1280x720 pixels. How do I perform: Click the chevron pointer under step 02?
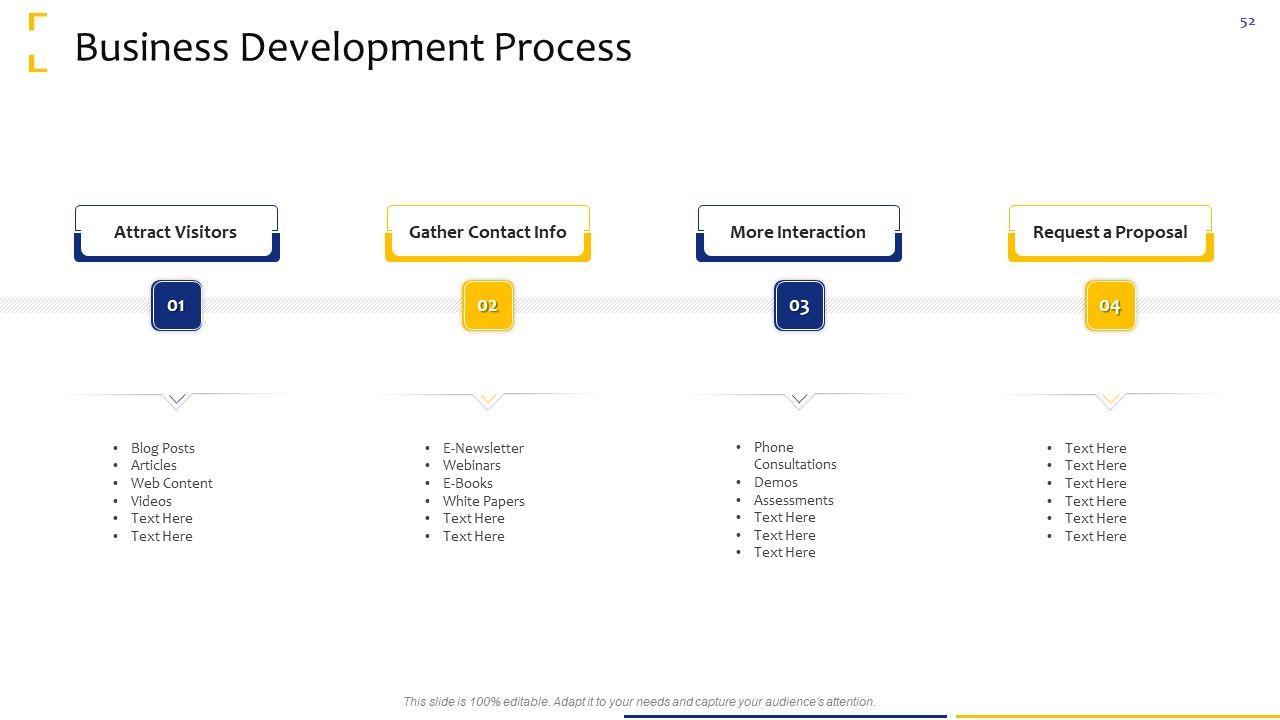click(488, 401)
